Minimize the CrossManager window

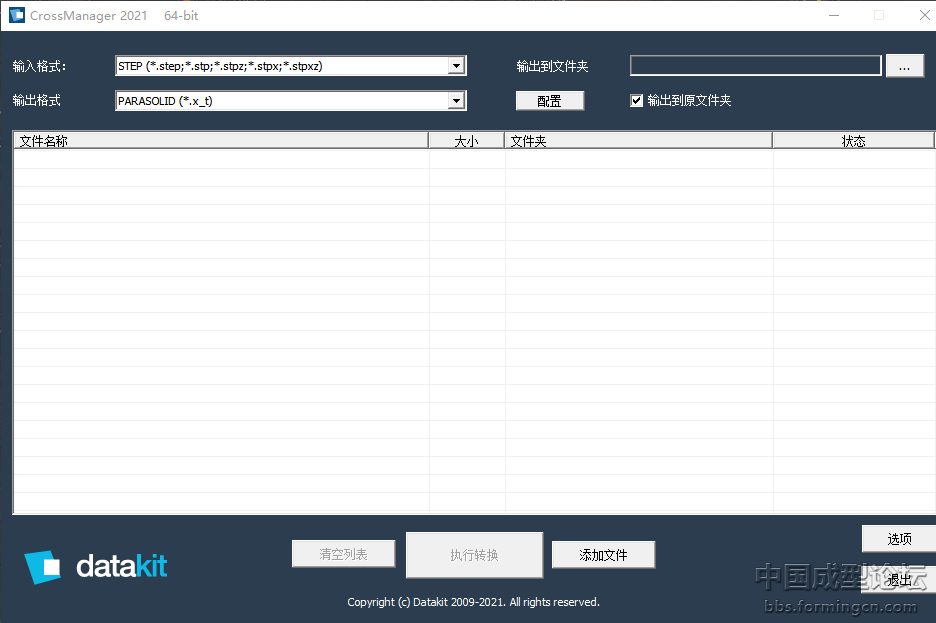click(833, 15)
